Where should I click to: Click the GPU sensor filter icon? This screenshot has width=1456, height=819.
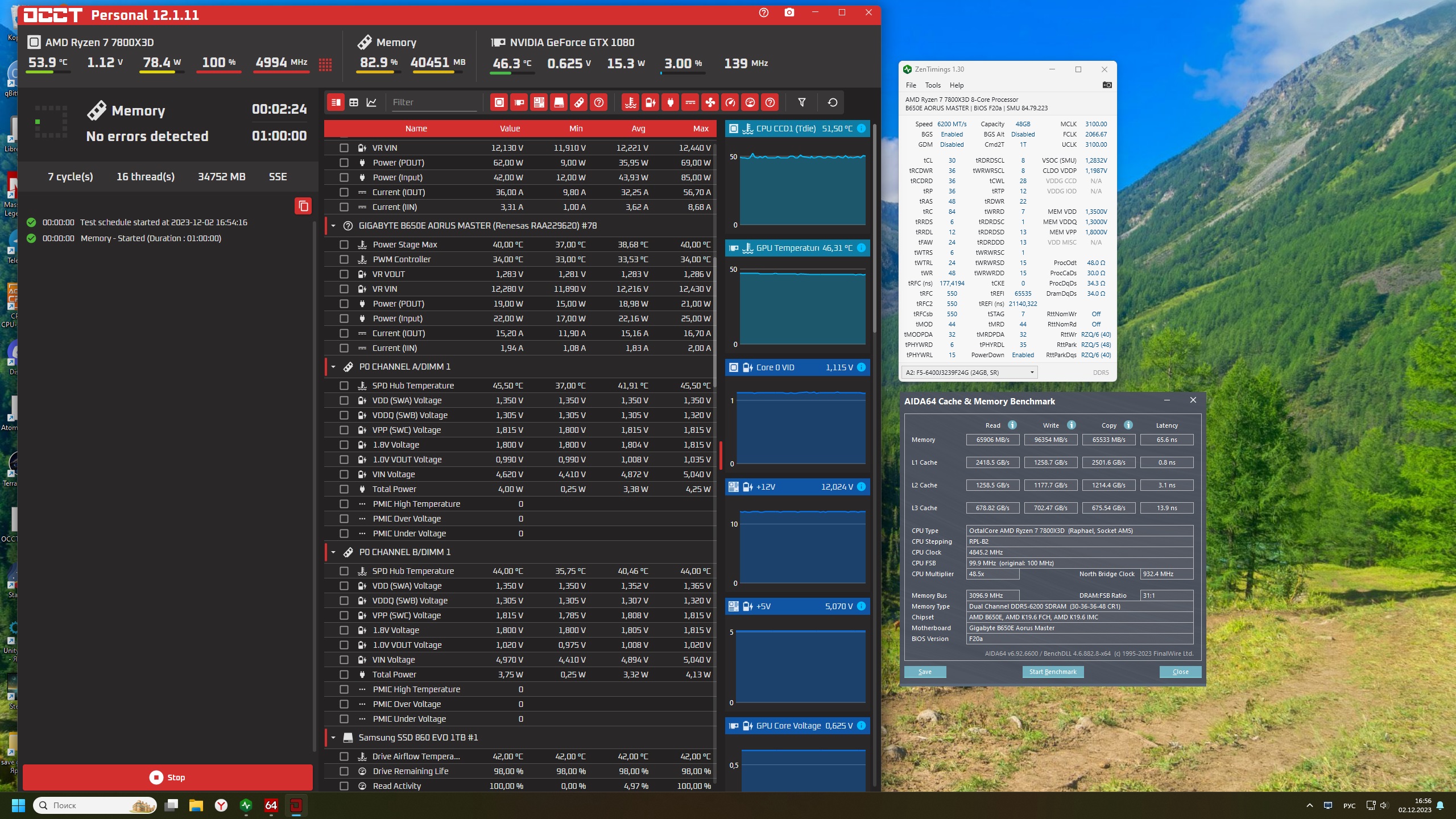[x=519, y=102]
